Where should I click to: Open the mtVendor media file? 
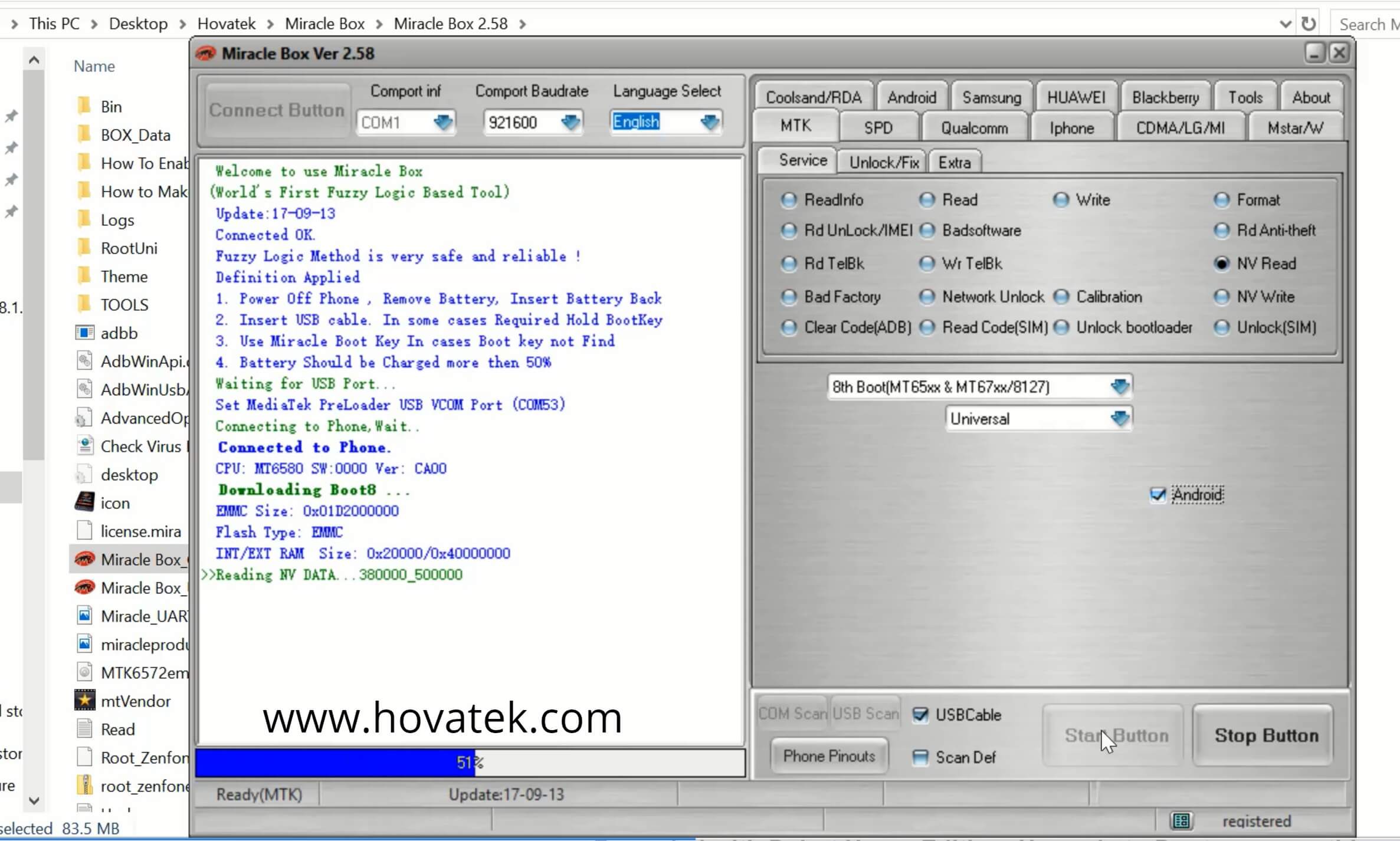135,701
